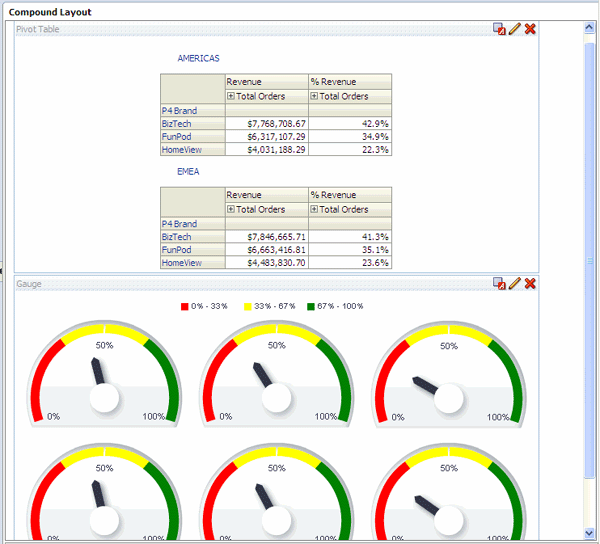The width and height of the screenshot is (600, 544).
Task: Expand Total Orders under % Revenue in AMERICAS table
Action: pyautogui.click(x=314, y=96)
